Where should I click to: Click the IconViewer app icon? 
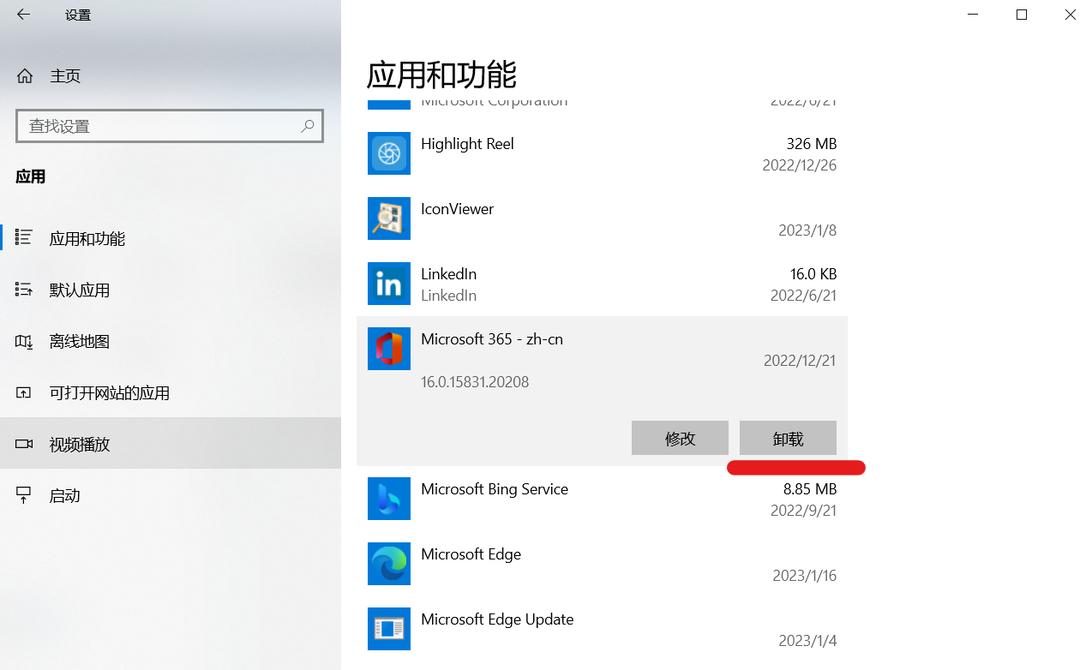pyautogui.click(x=389, y=218)
